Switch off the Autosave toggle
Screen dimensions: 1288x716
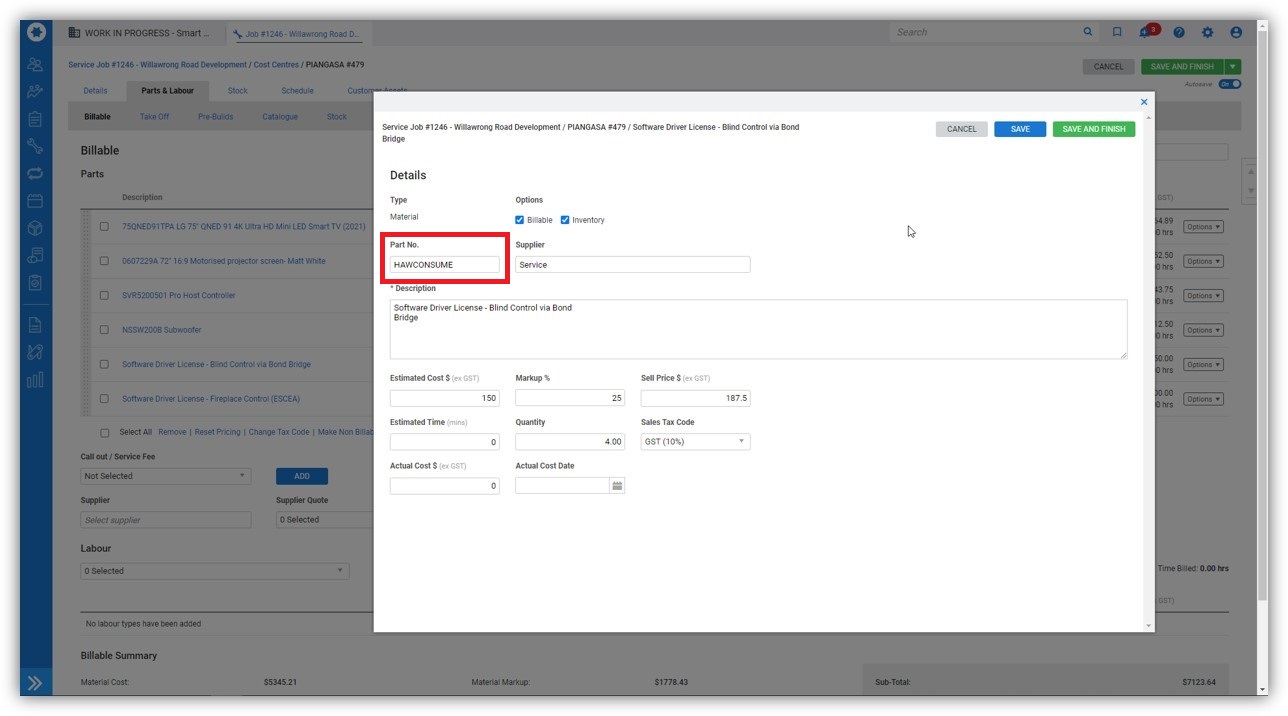click(1230, 84)
